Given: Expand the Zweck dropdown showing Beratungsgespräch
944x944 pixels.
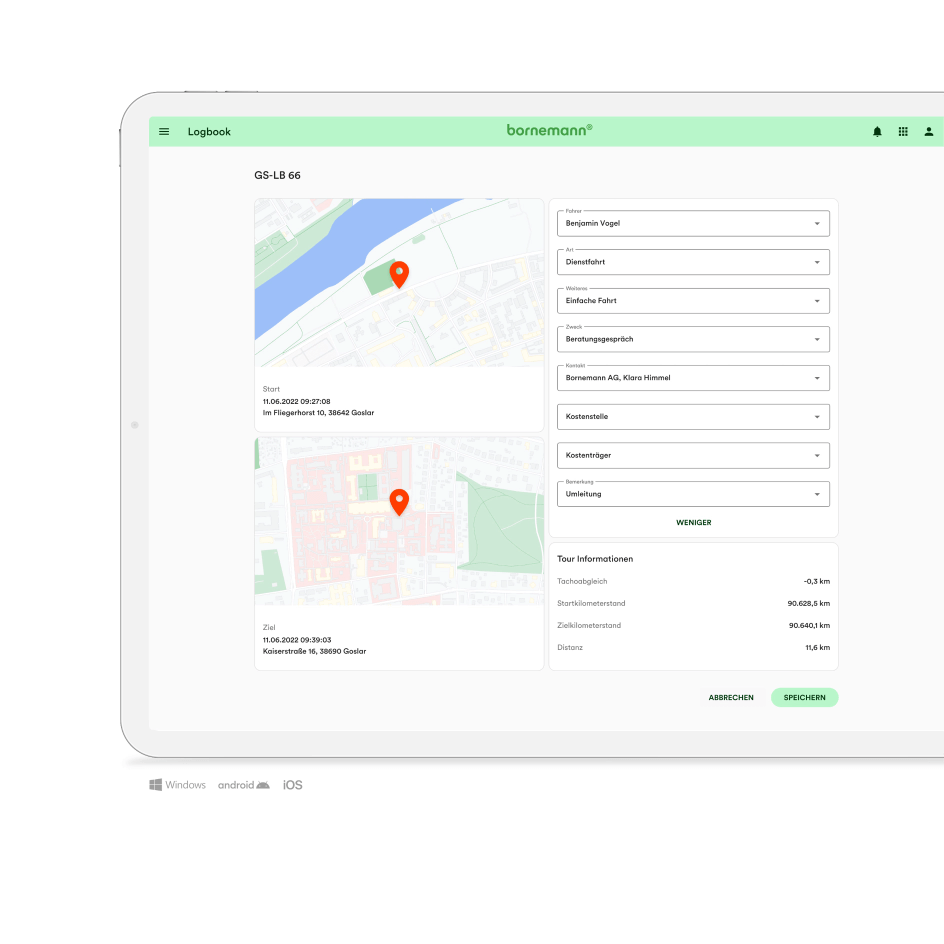Looking at the screenshot, I should (692, 339).
